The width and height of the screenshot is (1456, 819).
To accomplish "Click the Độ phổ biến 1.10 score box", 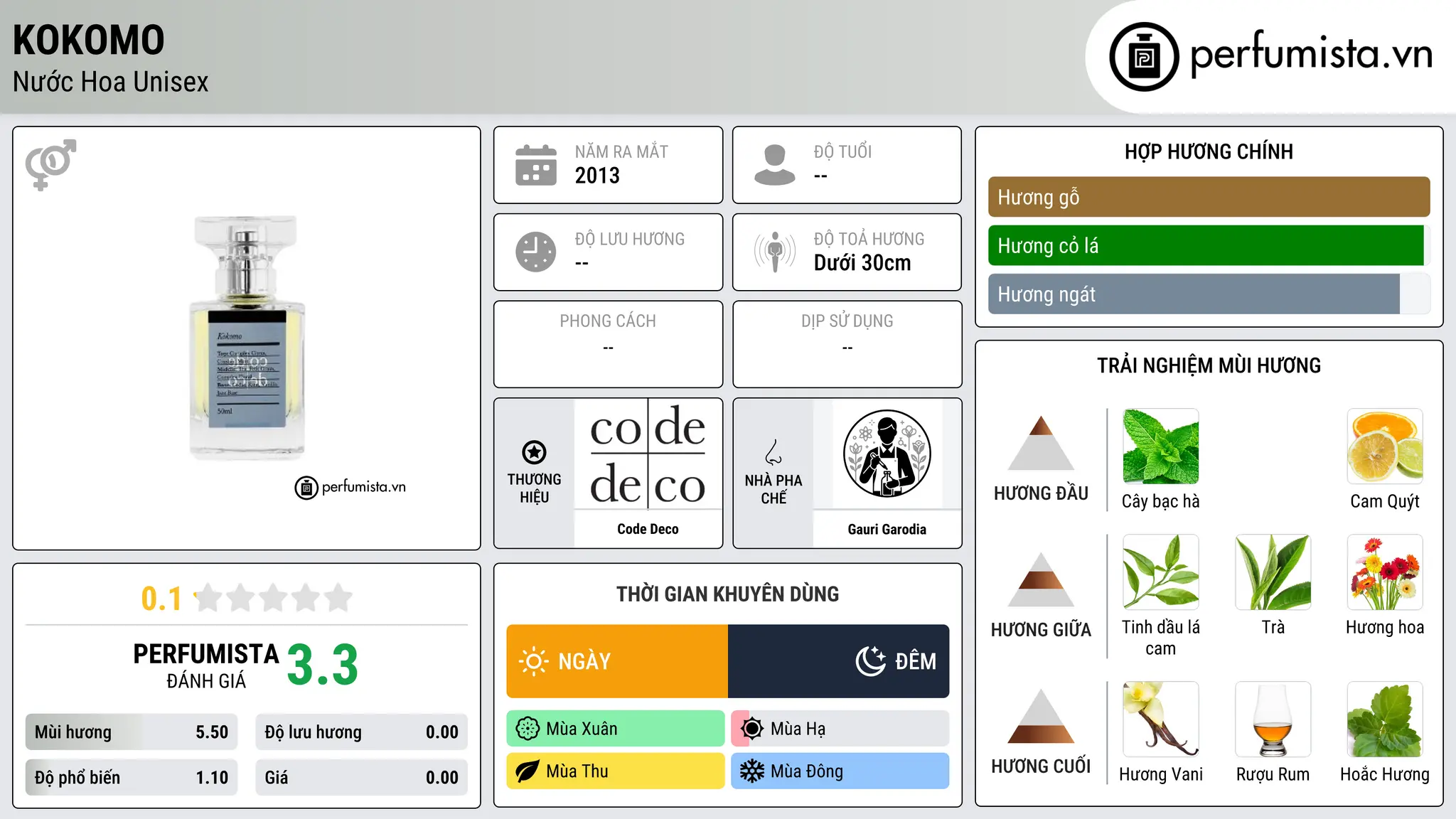I will (132, 778).
